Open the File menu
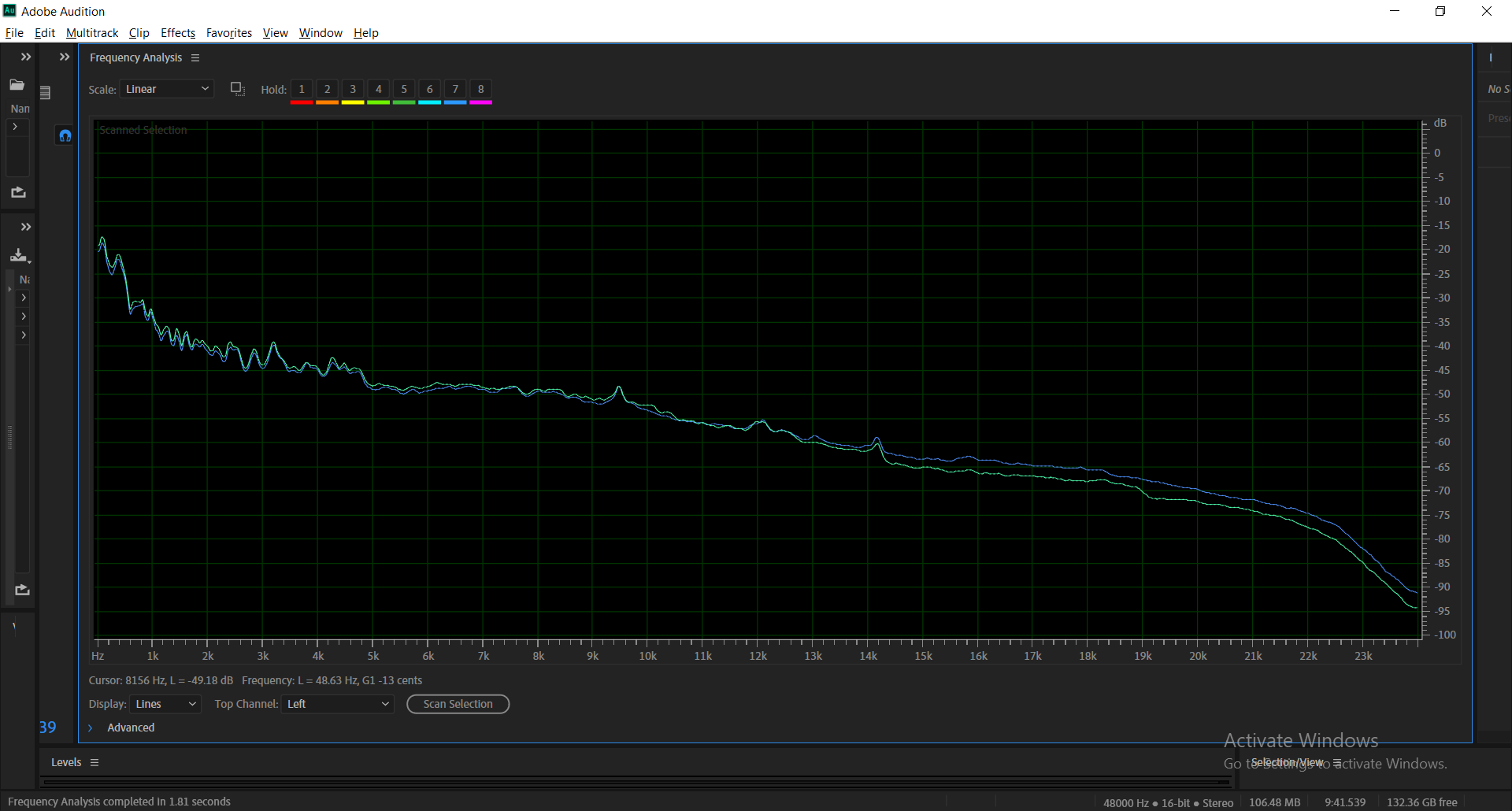Viewport: 1512px width, 811px height. [x=14, y=33]
